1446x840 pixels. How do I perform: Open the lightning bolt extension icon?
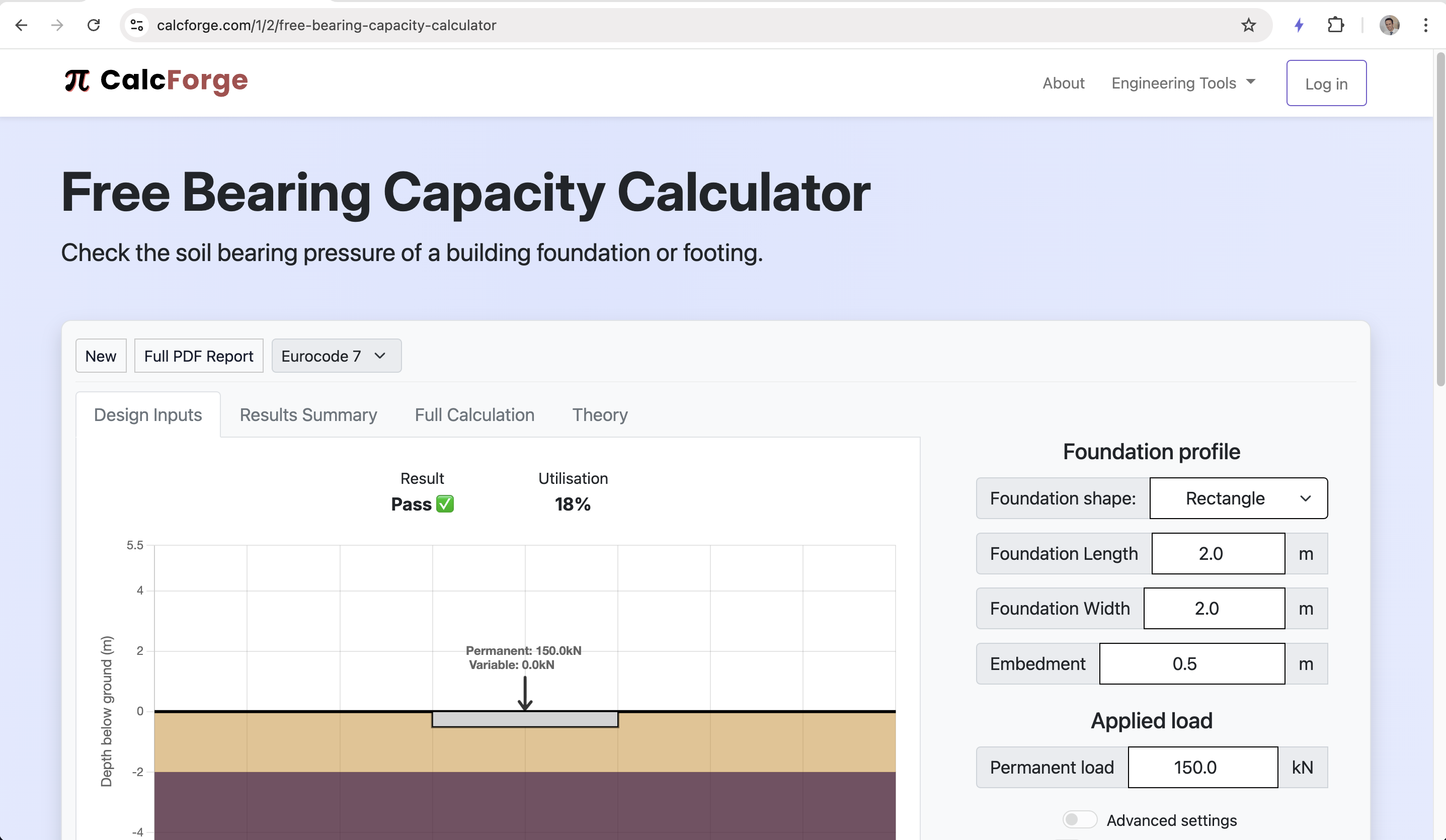pyautogui.click(x=1299, y=25)
